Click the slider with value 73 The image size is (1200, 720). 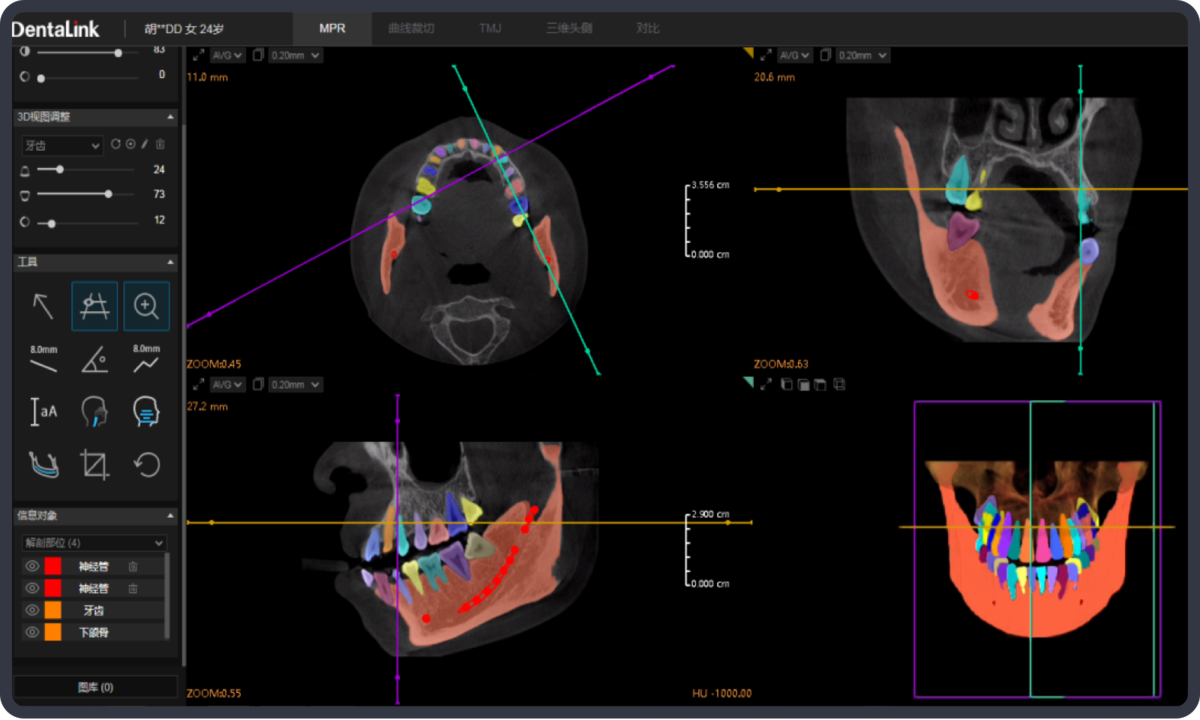click(87, 194)
